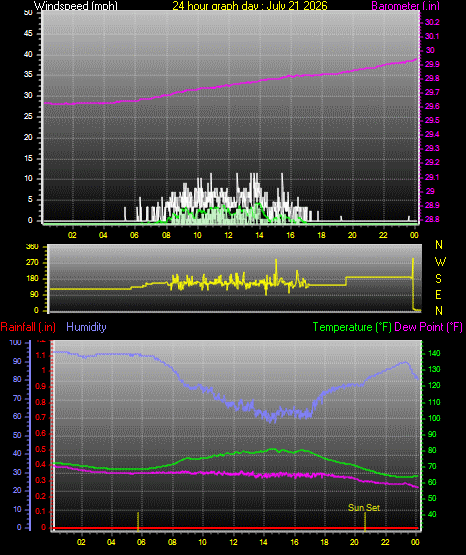Click the "130" temperature axis value
Screen dimensions: 466x555
[x=434, y=370]
